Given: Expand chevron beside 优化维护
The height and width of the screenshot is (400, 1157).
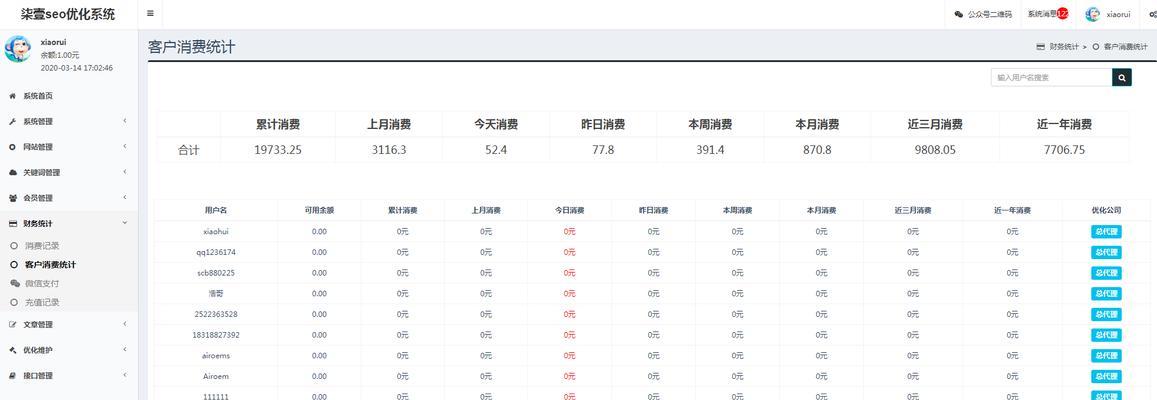Looking at the screenshot, I should click(x=125, y=349).
